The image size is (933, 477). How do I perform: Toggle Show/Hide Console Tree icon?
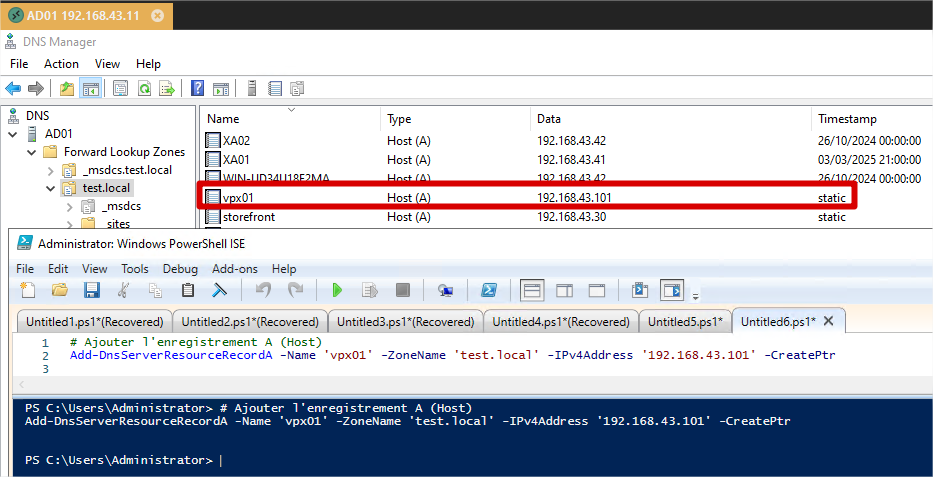pos(90,89)
